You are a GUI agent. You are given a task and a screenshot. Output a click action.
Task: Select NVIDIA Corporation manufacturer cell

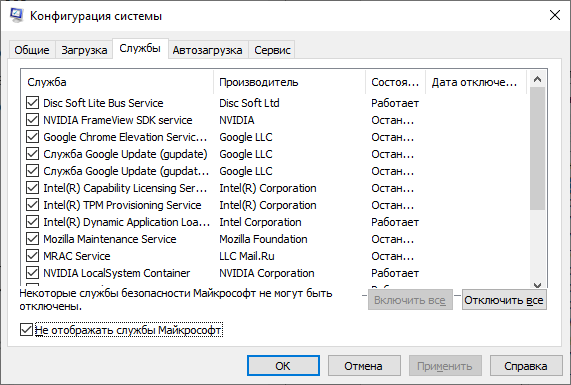pos(267,273)
